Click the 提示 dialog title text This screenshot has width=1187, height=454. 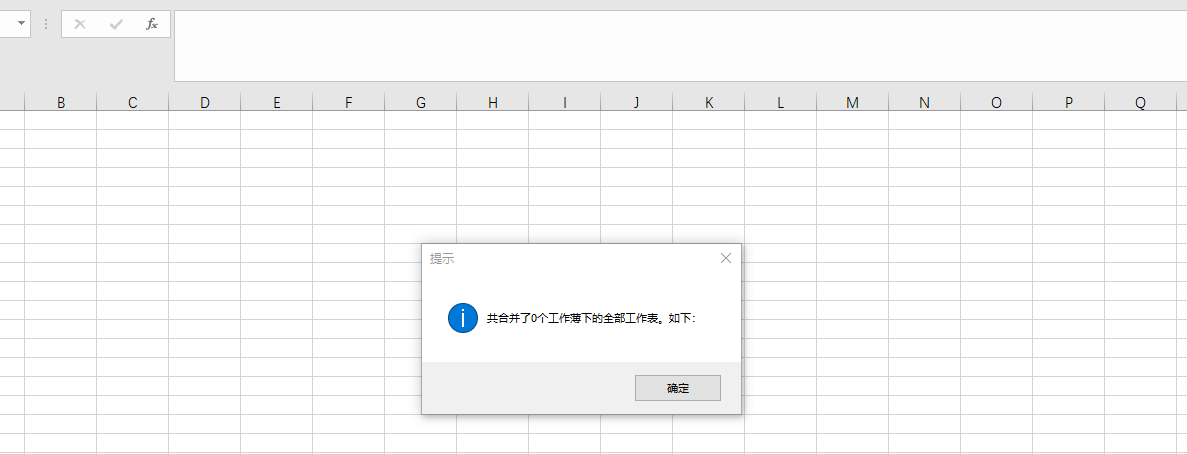[x=442, y=259]
